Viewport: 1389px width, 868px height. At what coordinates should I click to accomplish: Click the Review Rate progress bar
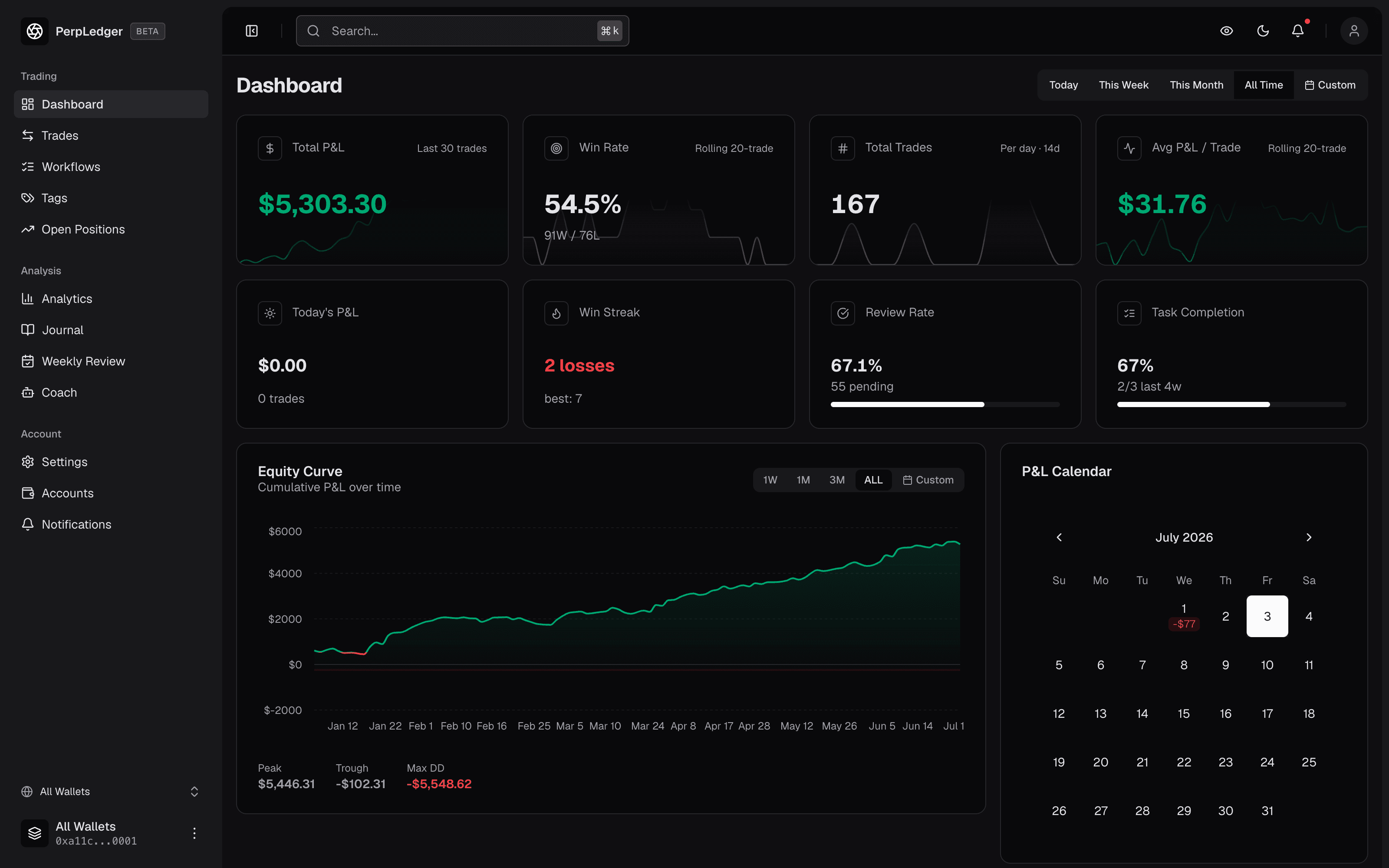[945, 405]
